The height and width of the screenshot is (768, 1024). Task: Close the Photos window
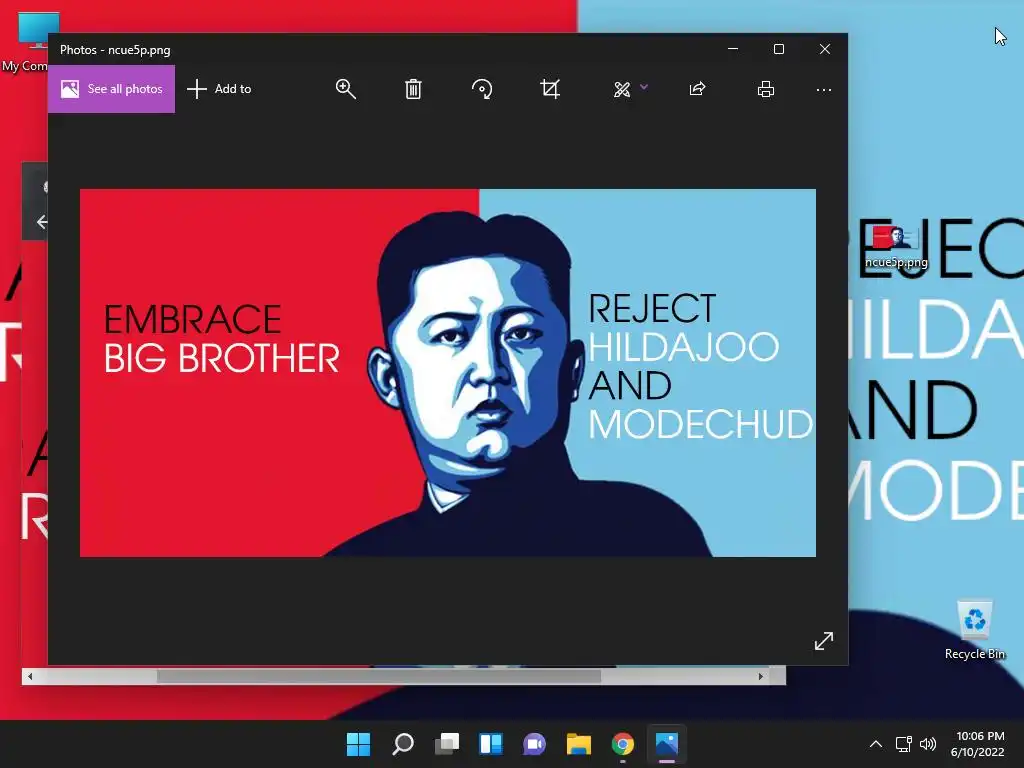(825, 49)
